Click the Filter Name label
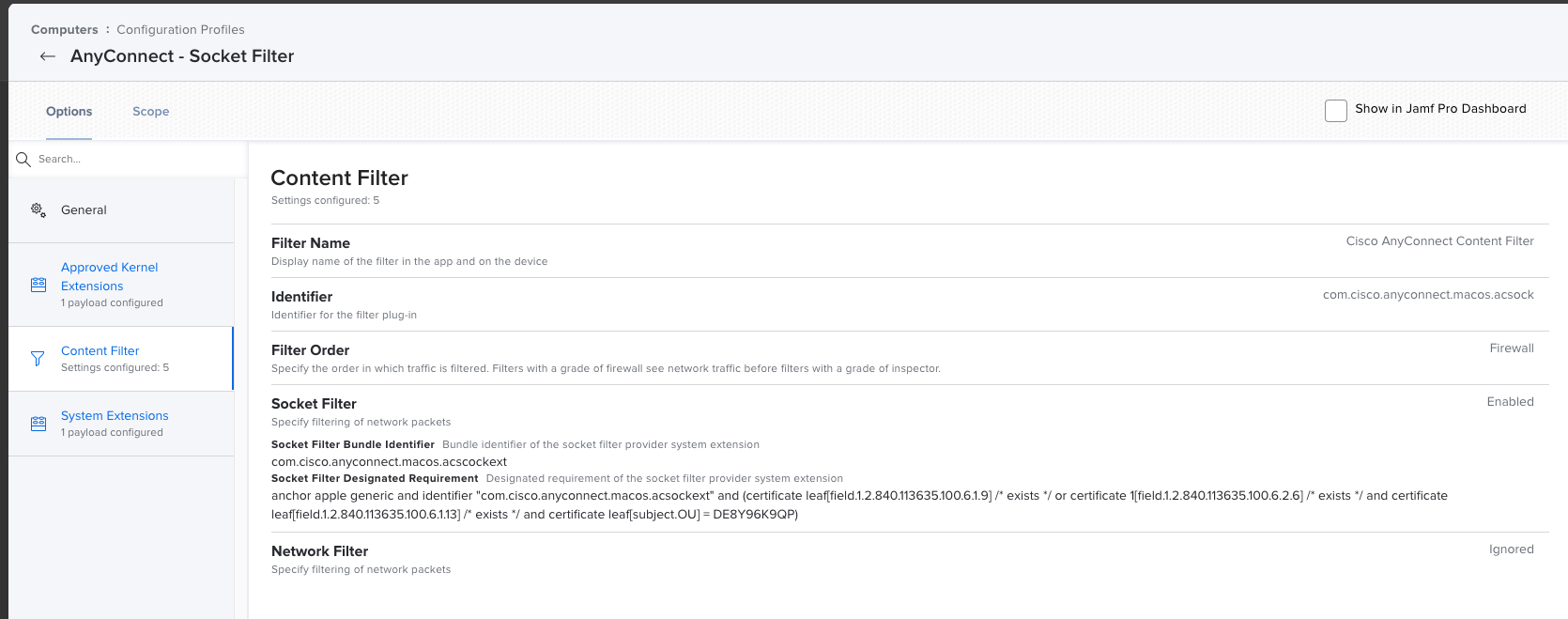The image size is (1568, 619). (x=311, y=243)
